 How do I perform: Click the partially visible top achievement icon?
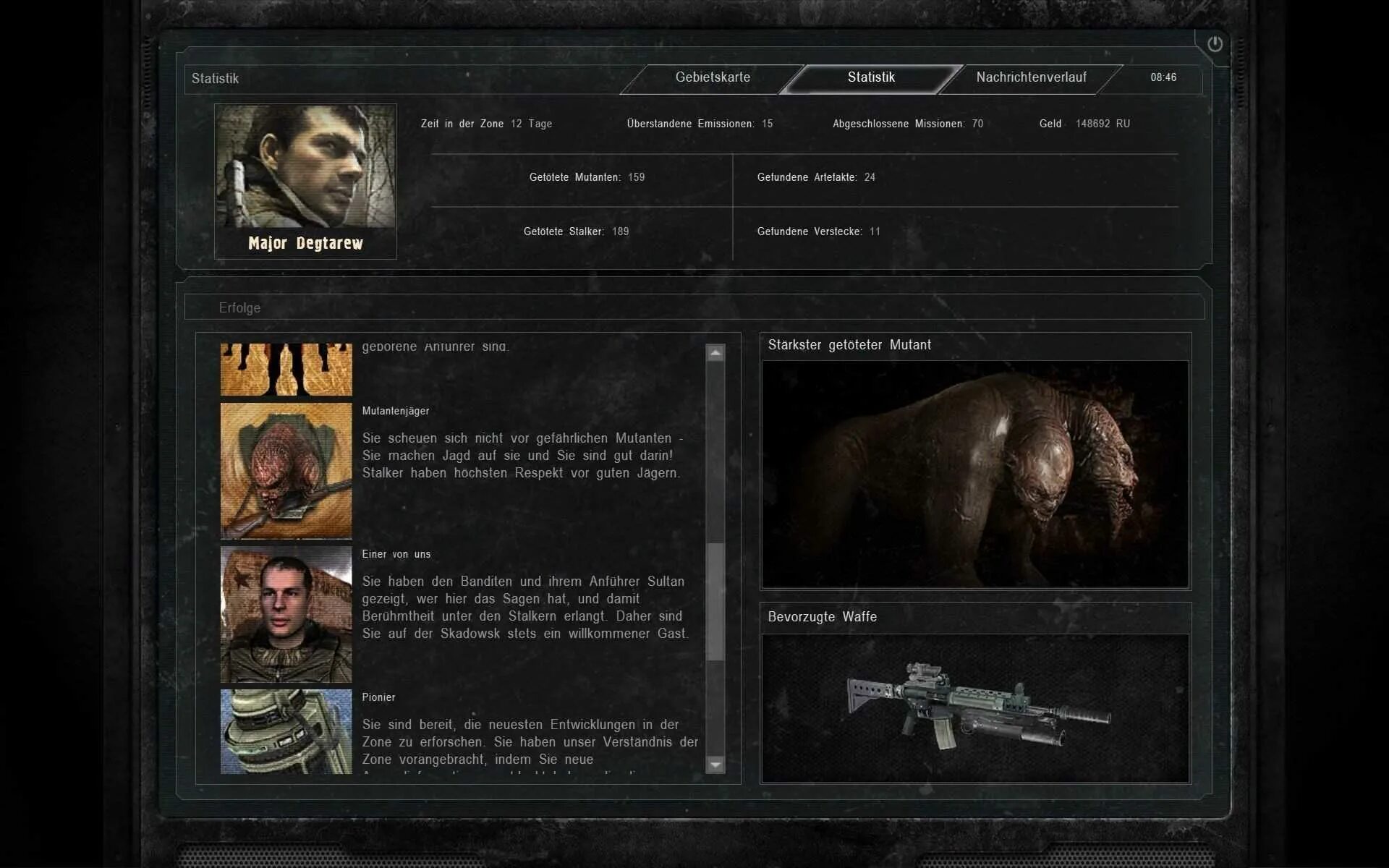tap(286, 369)
